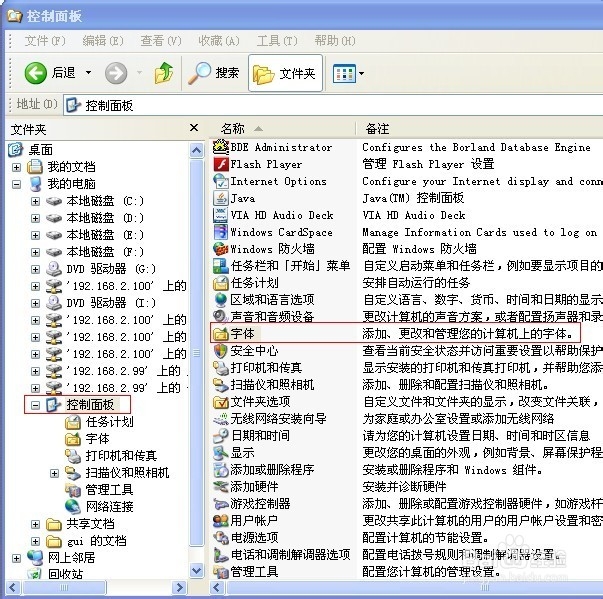Open the 文件夹选项 icon
The width and height of the screenshot is (603, 599).
pyautogui.click(x=221, y=402)
